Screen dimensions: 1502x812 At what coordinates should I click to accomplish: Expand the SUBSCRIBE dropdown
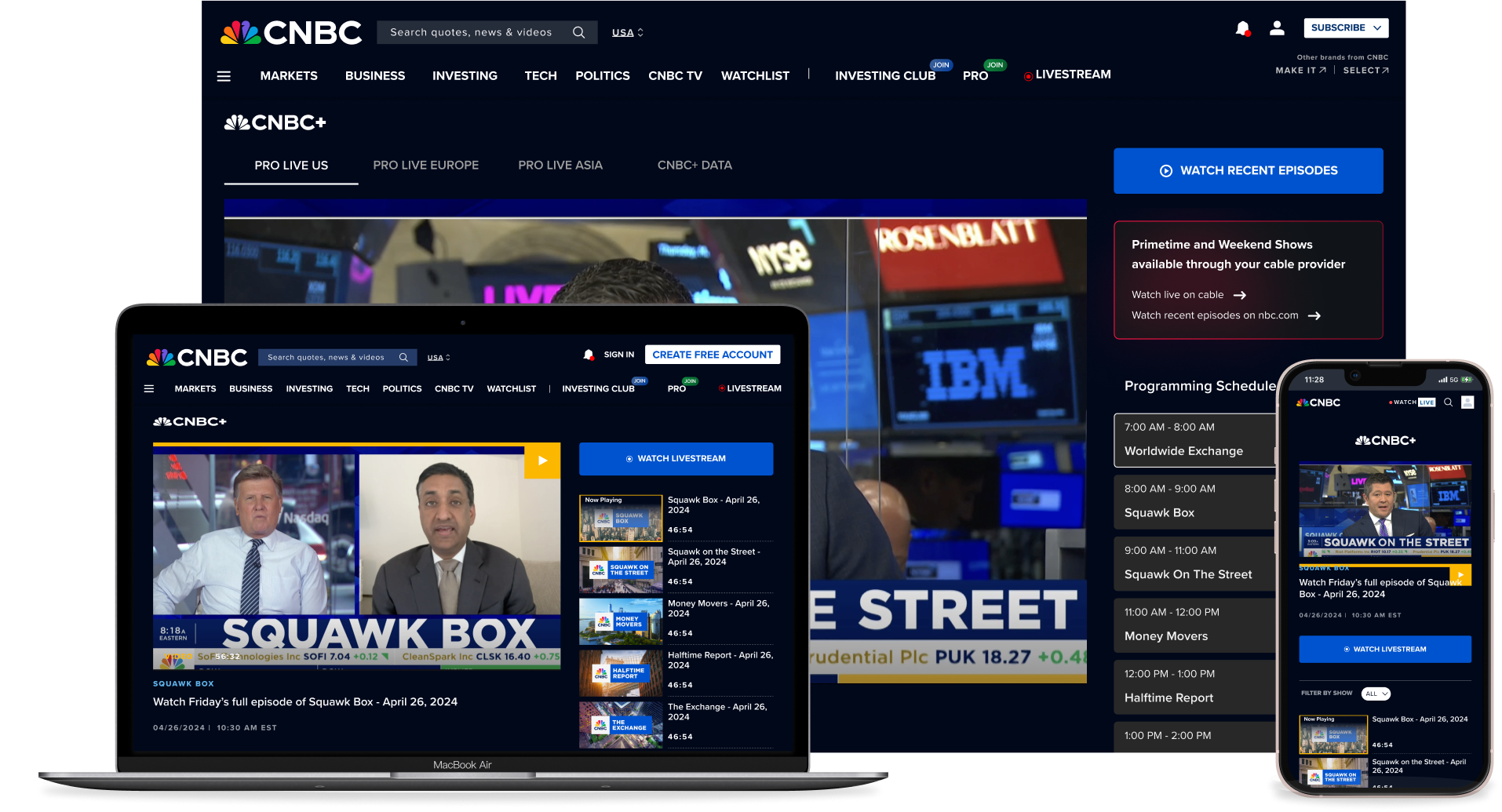point(1345,27)
